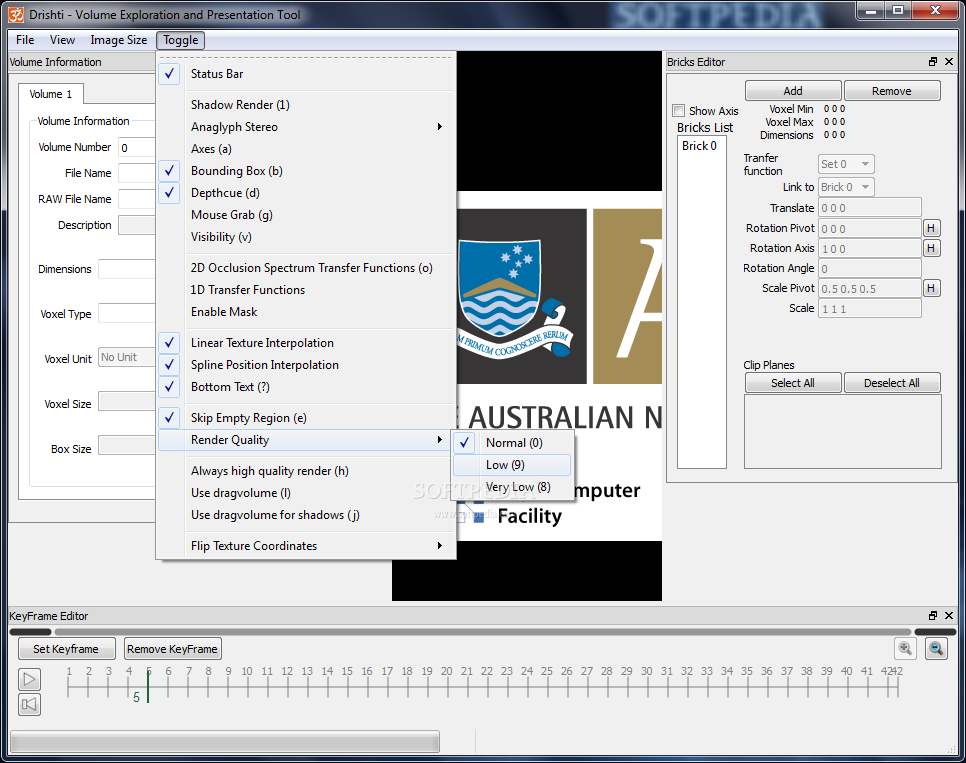
Task: Toggle off Depthcue (d)
Action: pyautogui.click(x=306, y=193)
